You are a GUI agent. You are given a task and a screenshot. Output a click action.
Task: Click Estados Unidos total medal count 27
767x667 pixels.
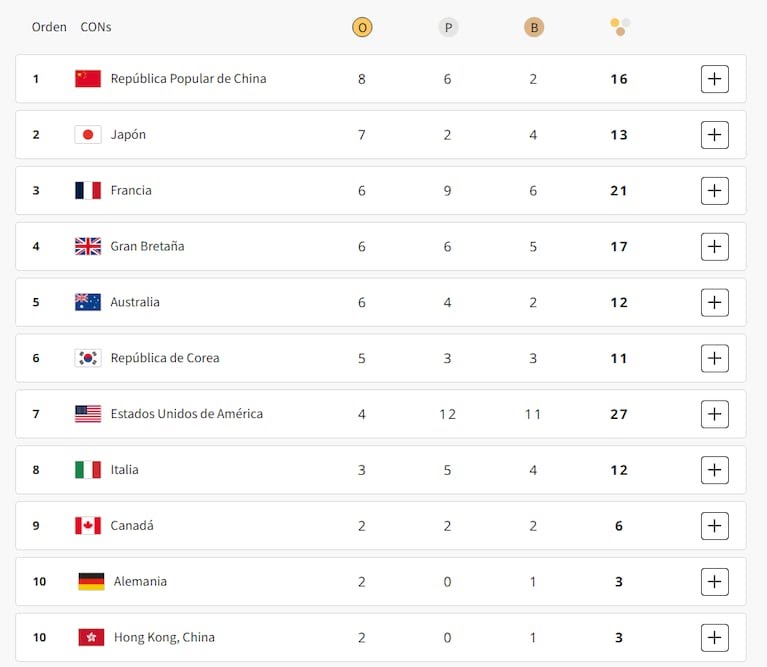tap(619, 414)
